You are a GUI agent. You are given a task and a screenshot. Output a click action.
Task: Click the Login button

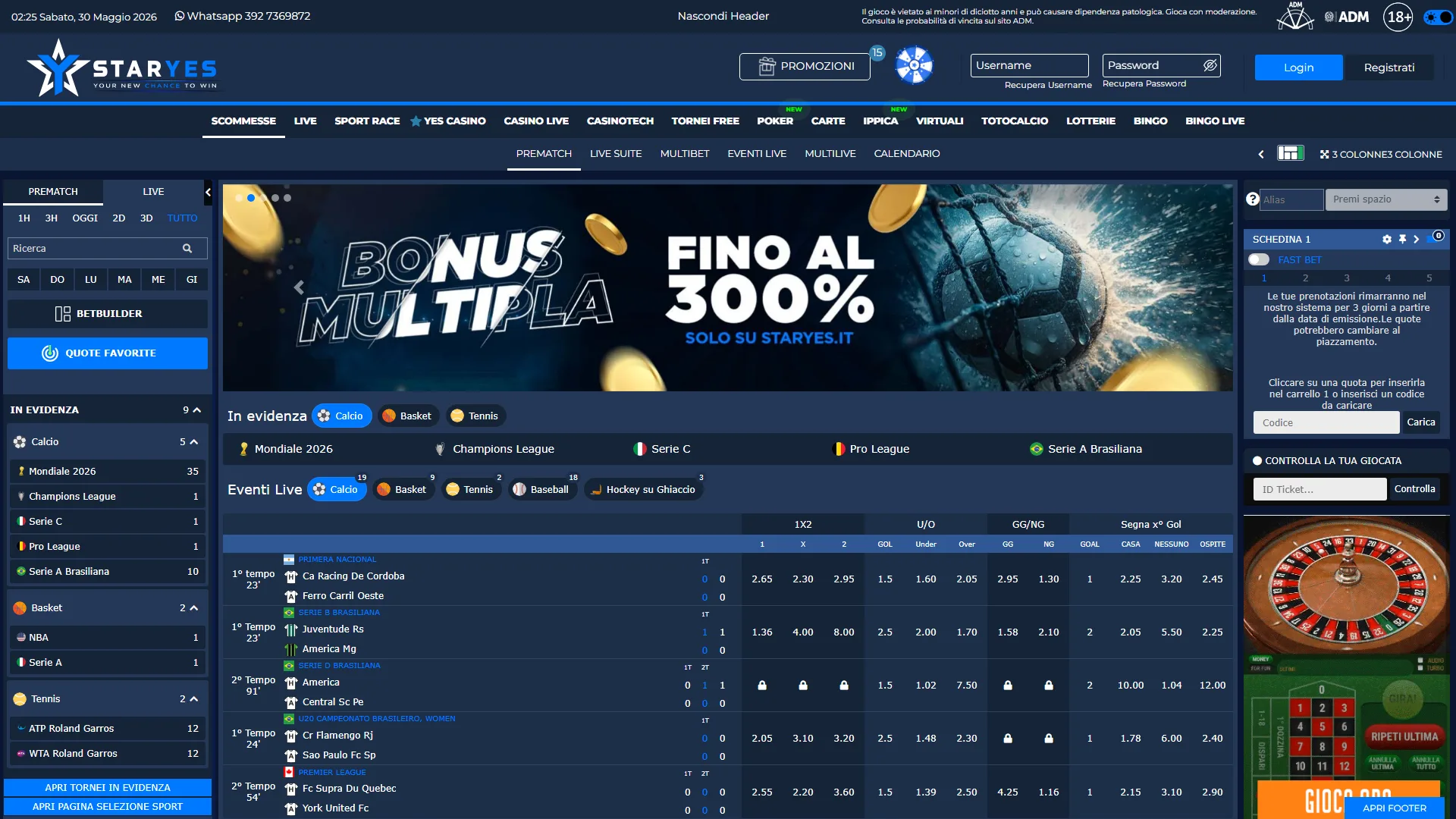[x=1298, y=67]
